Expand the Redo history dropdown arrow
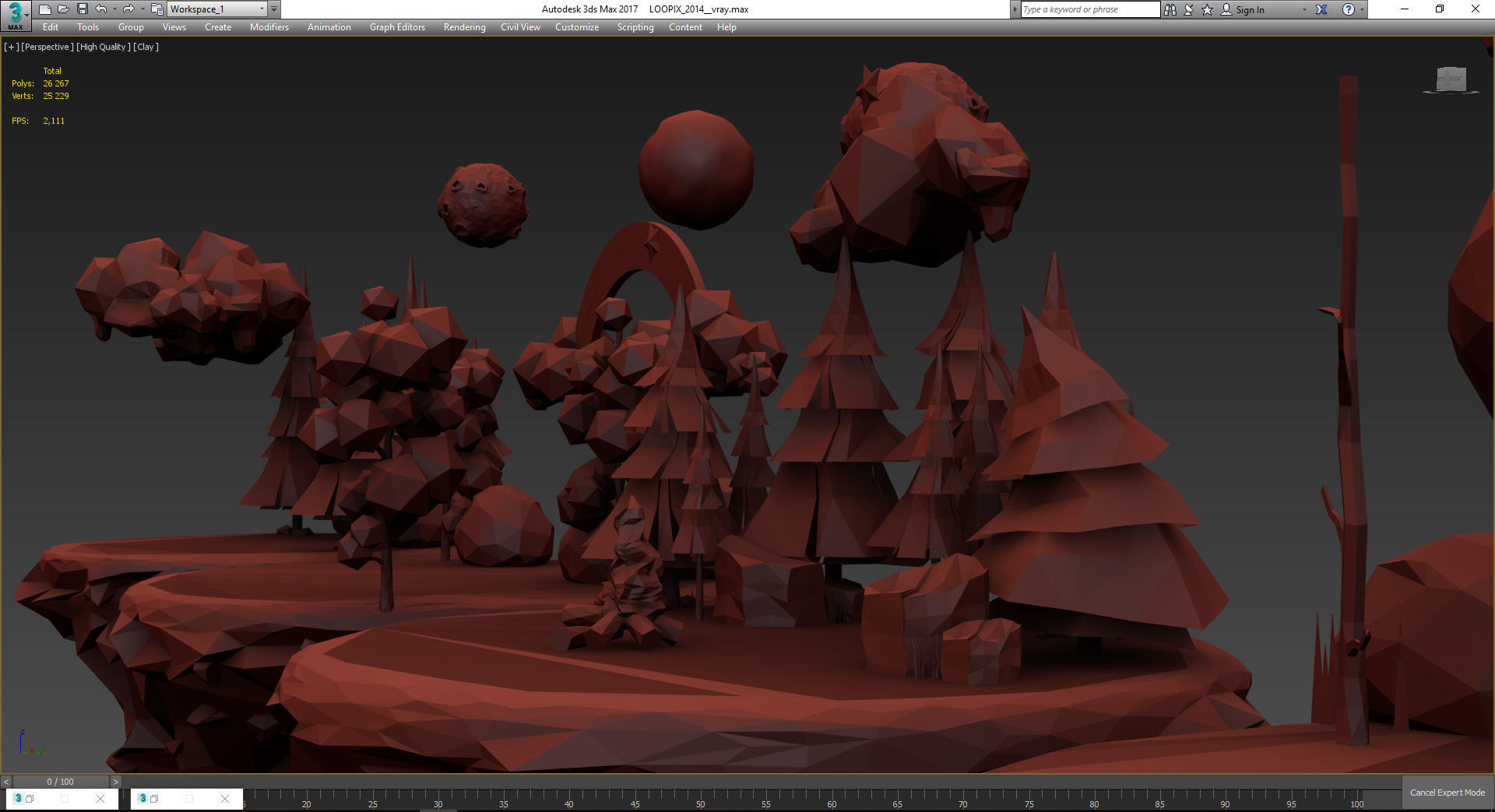Screen dimensions: 1495x812 [x=142, y=9]
